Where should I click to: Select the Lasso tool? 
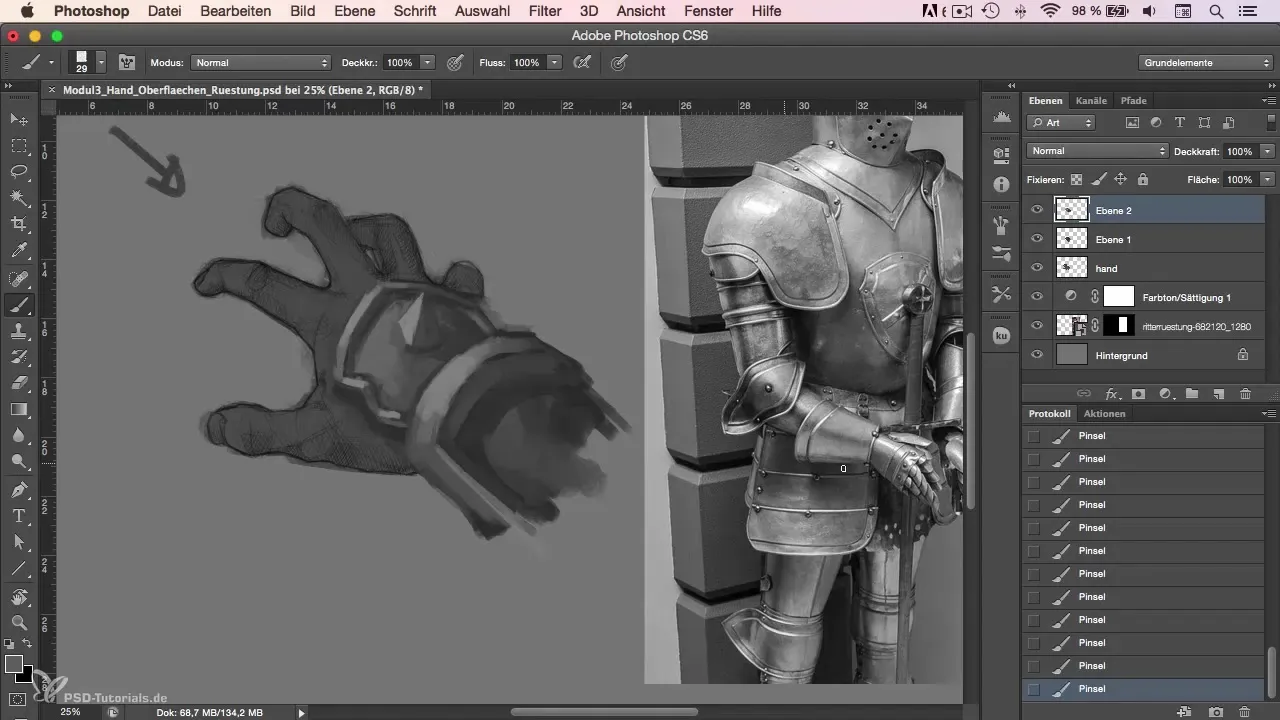(18, 172)
